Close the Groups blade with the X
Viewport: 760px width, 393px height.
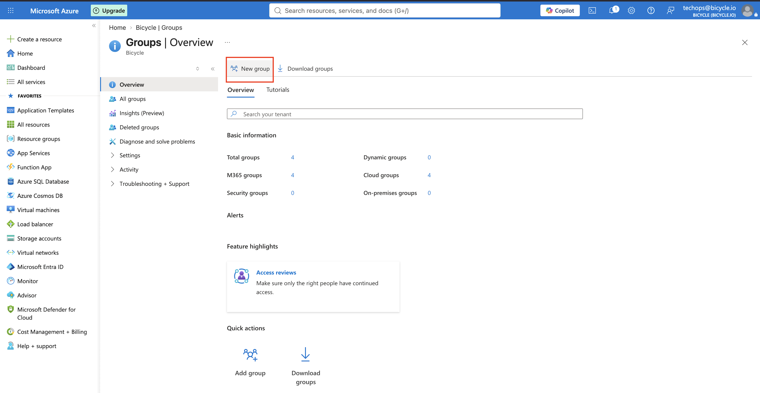tap(744, 43)
